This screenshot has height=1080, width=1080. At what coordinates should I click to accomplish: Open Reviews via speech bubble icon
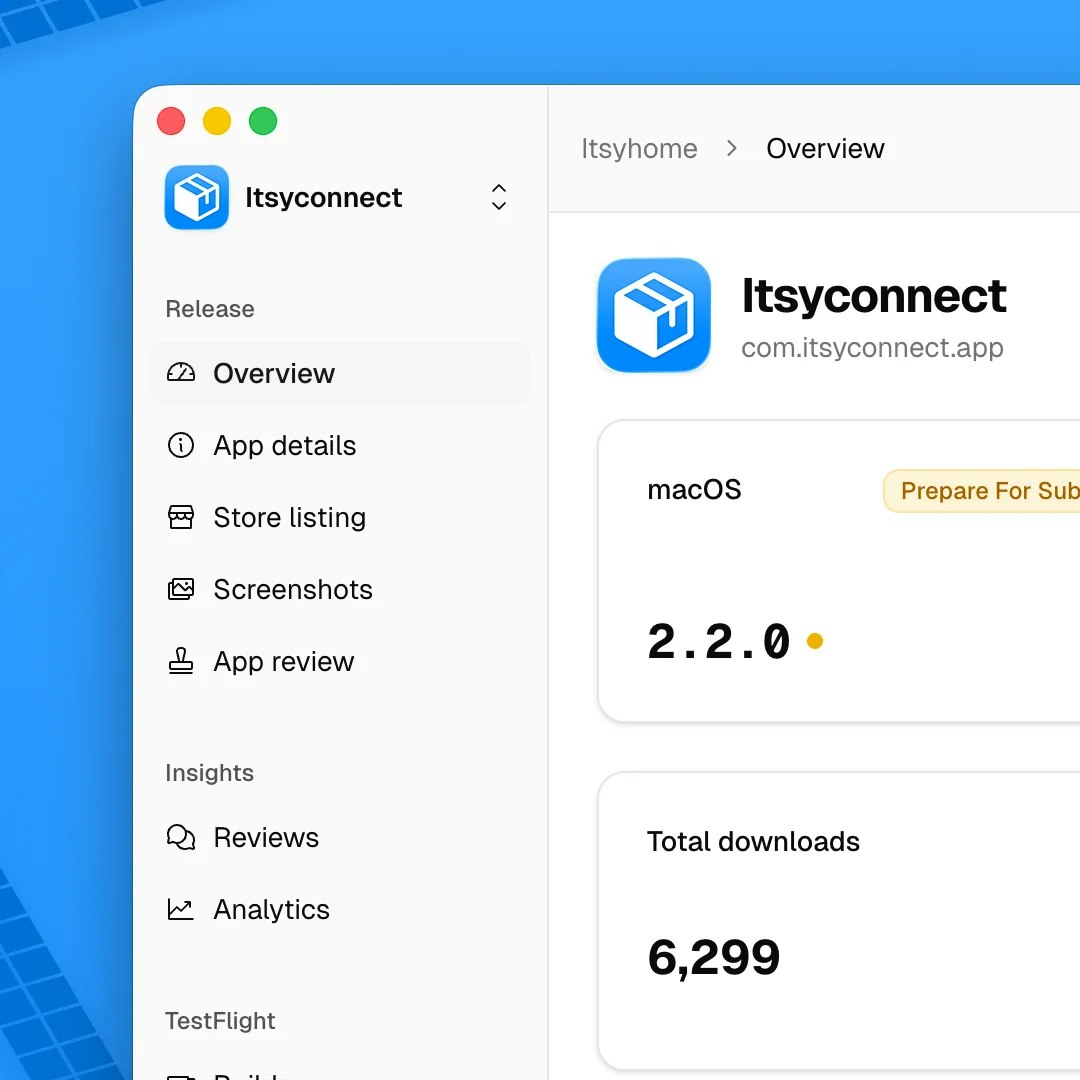181,837
